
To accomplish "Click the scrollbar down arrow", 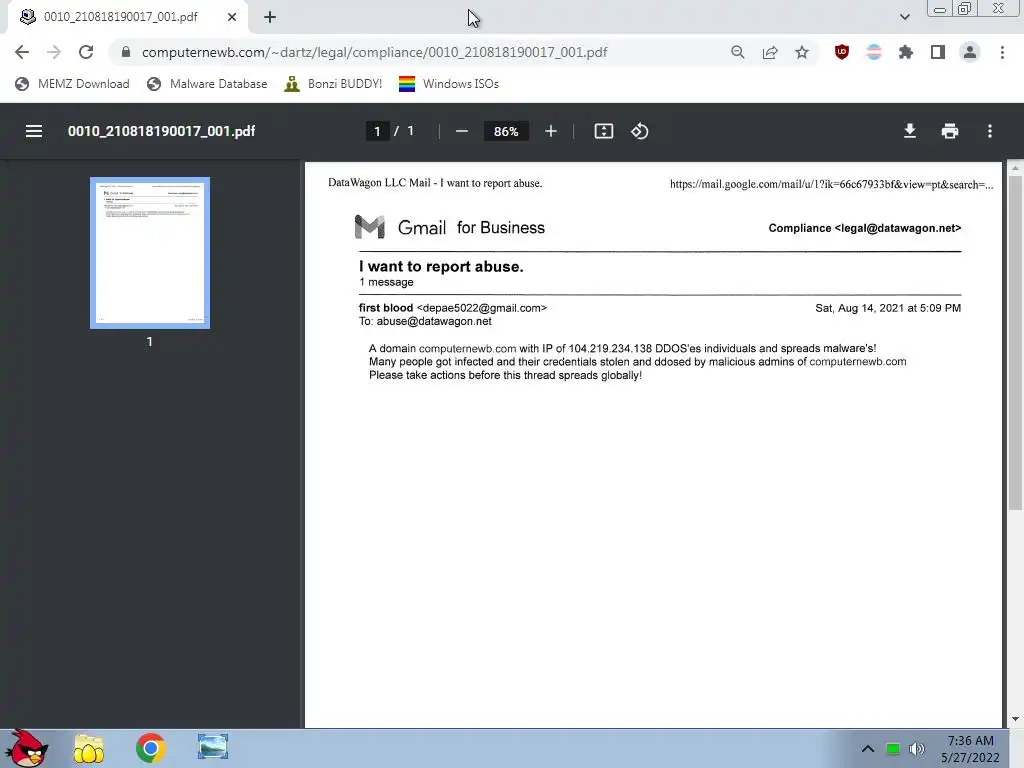I will pyautogui.click(x=1016, y=720).
